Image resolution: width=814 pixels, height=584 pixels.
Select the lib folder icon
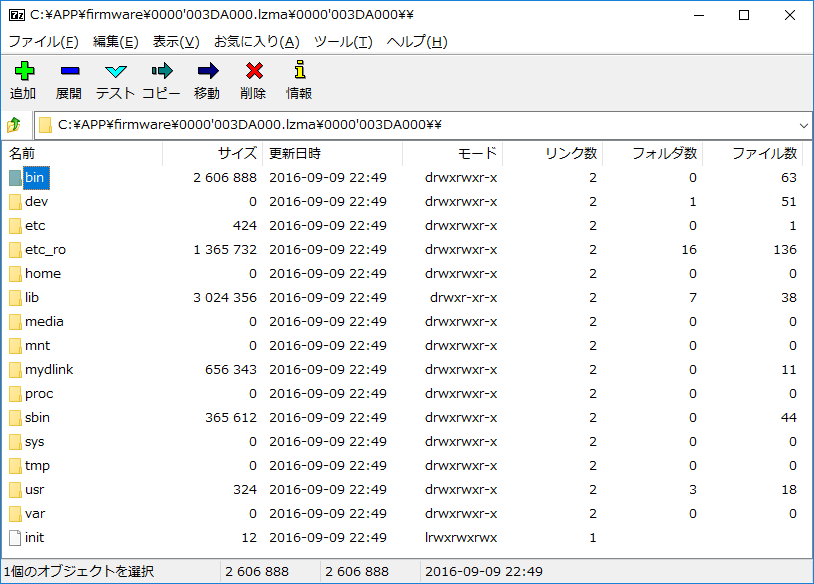click(15, 297)
